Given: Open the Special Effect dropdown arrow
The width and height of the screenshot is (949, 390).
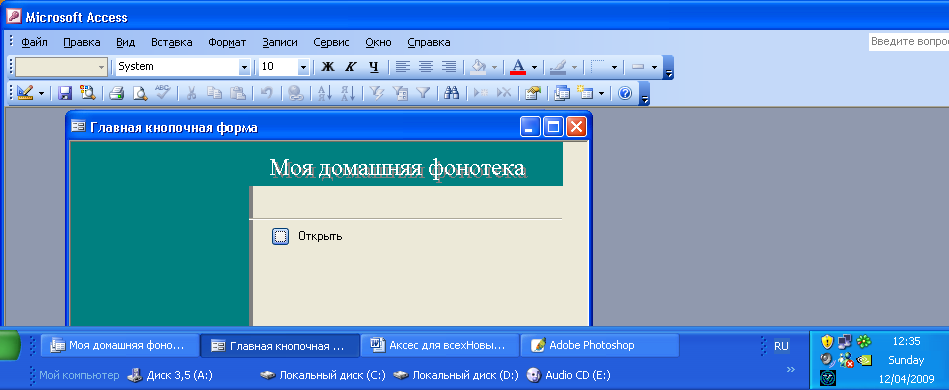Looking at the screenshot, I should coord(654,67).
